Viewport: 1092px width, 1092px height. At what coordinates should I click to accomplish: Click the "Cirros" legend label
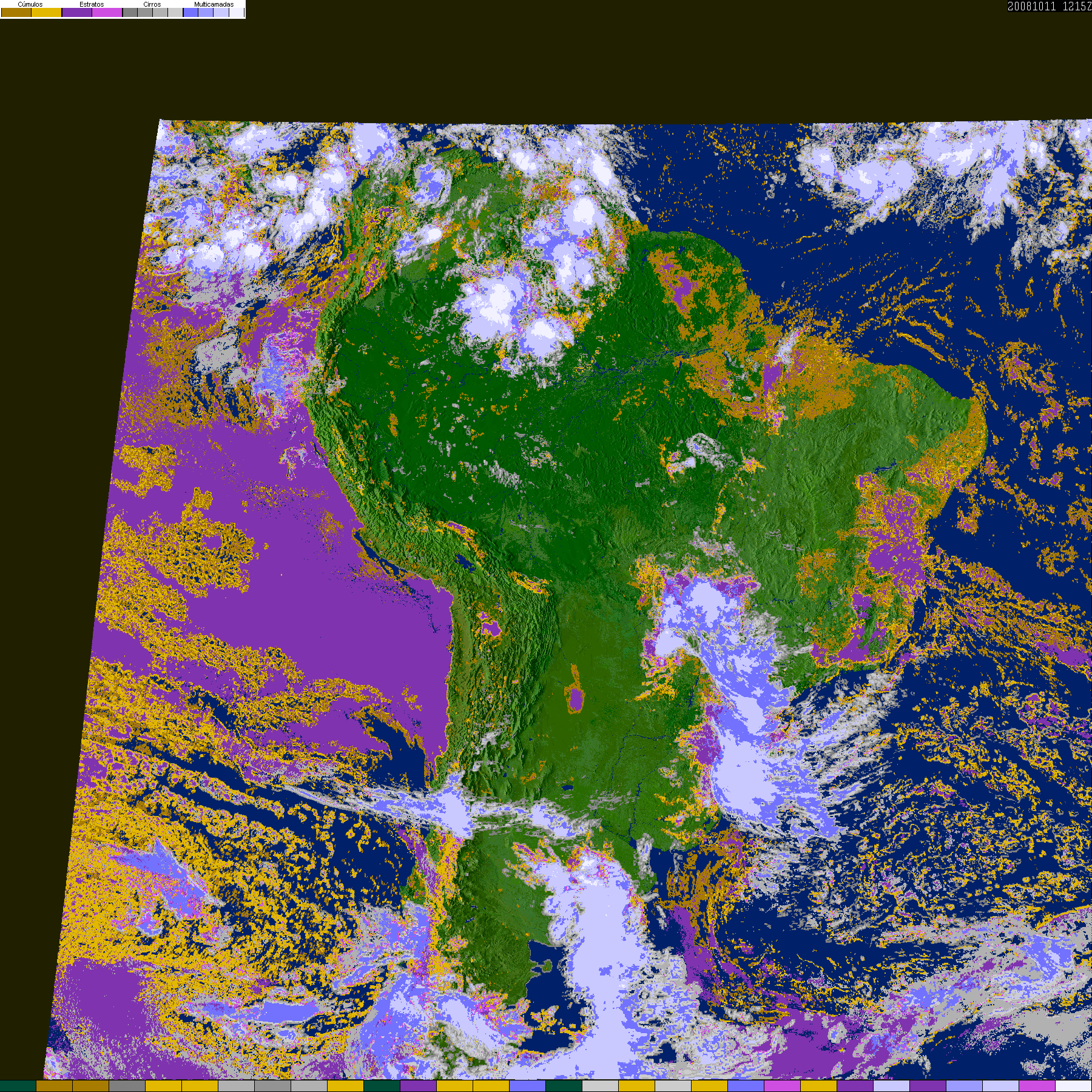[x=152, y=4]
